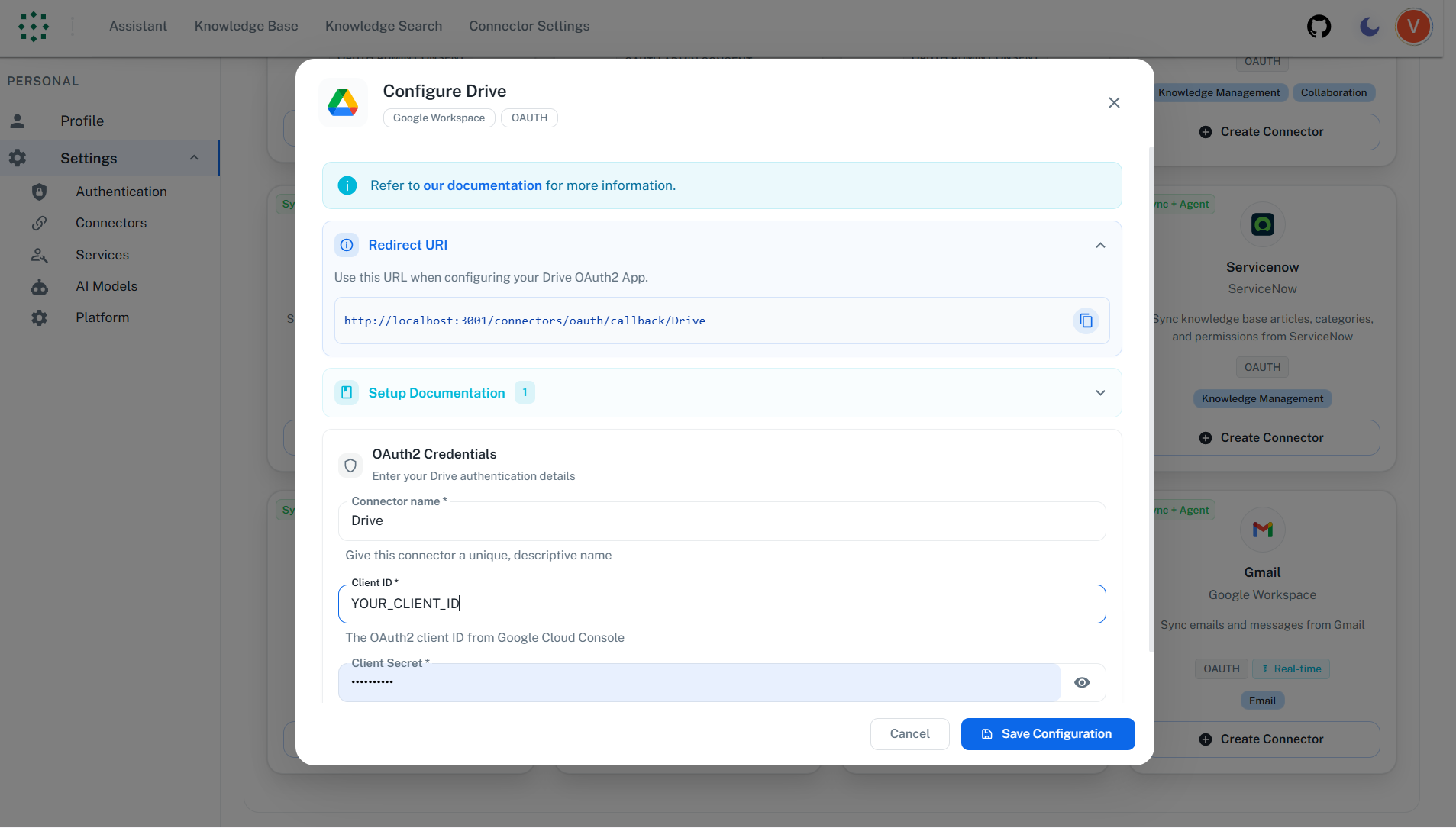The height and width of the screenshot is (828, 1456).
Task: Collapse the Settings section in sidebar
Action: (195, 158)
